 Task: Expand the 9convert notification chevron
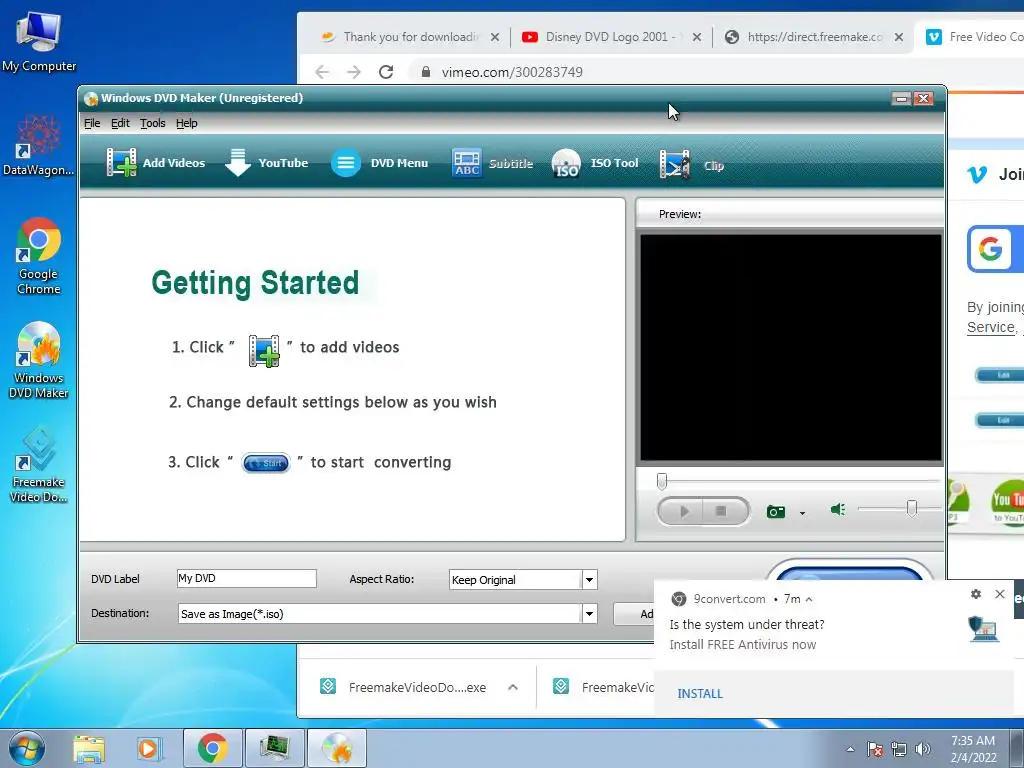point(808,599)
